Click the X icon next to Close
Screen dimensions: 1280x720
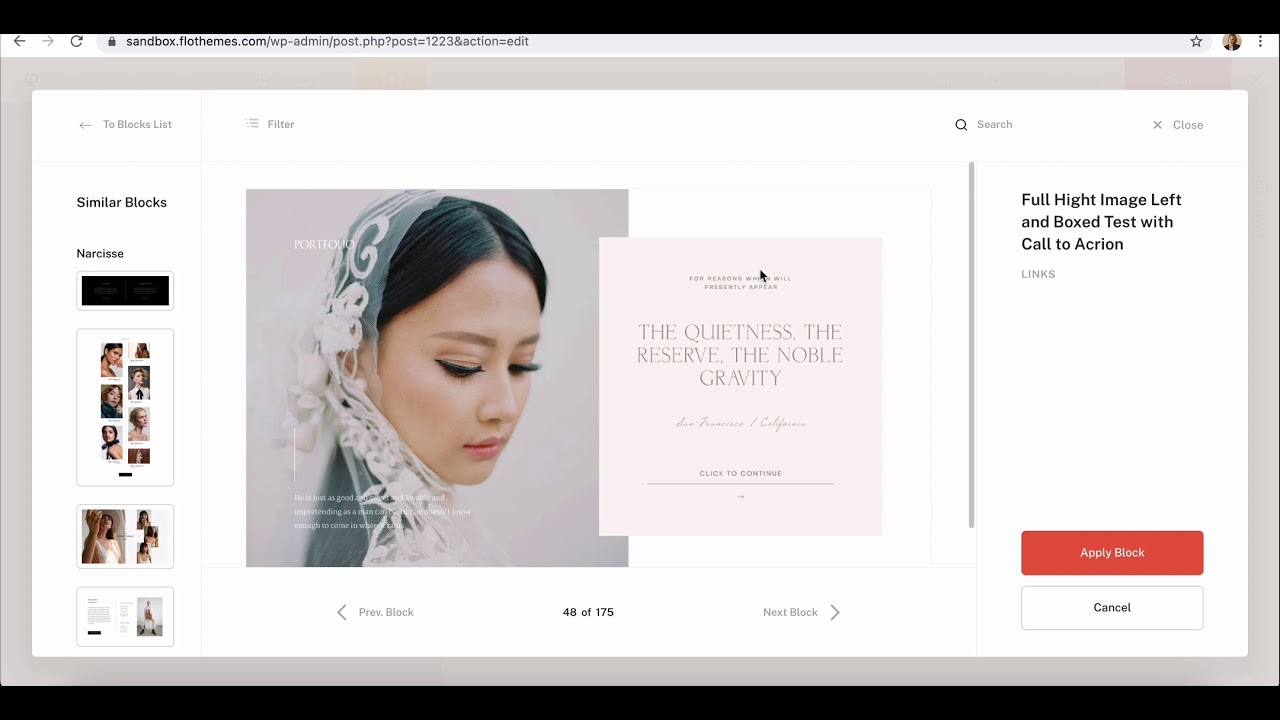tap(1157, 125)
